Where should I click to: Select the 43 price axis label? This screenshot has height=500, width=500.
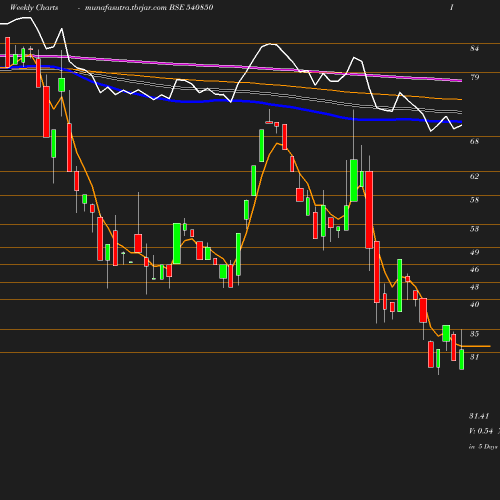click(x=474, y=287)
